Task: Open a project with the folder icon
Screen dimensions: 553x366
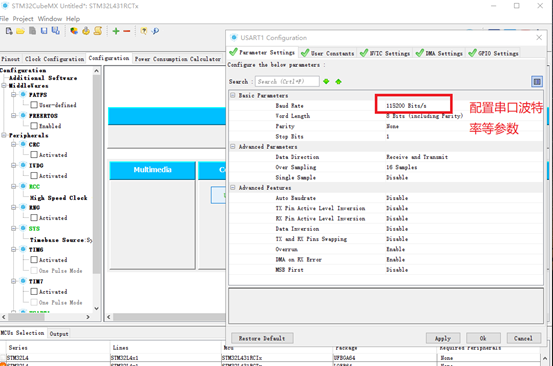Action: click(x=20, y=31)
